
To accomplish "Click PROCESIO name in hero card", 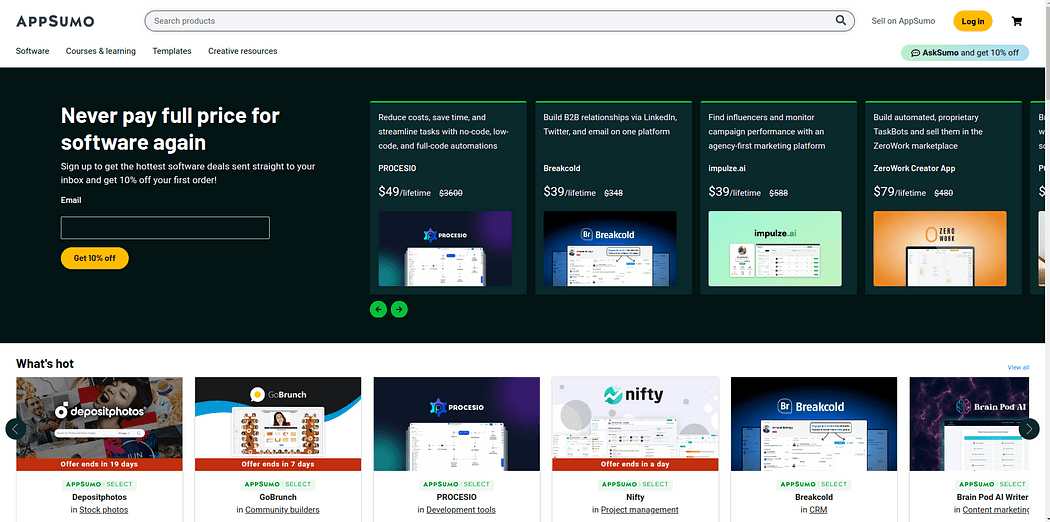I will (x=397, y=169).
